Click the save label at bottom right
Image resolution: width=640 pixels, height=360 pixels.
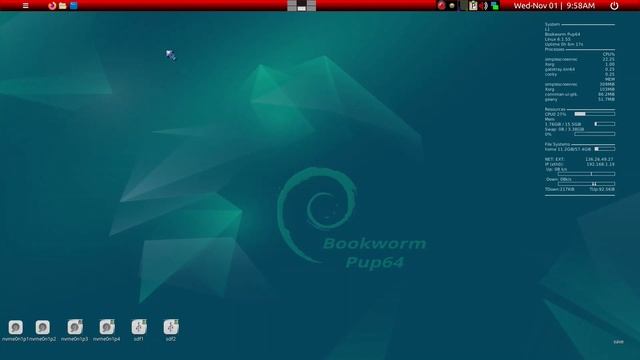point(618,342)
